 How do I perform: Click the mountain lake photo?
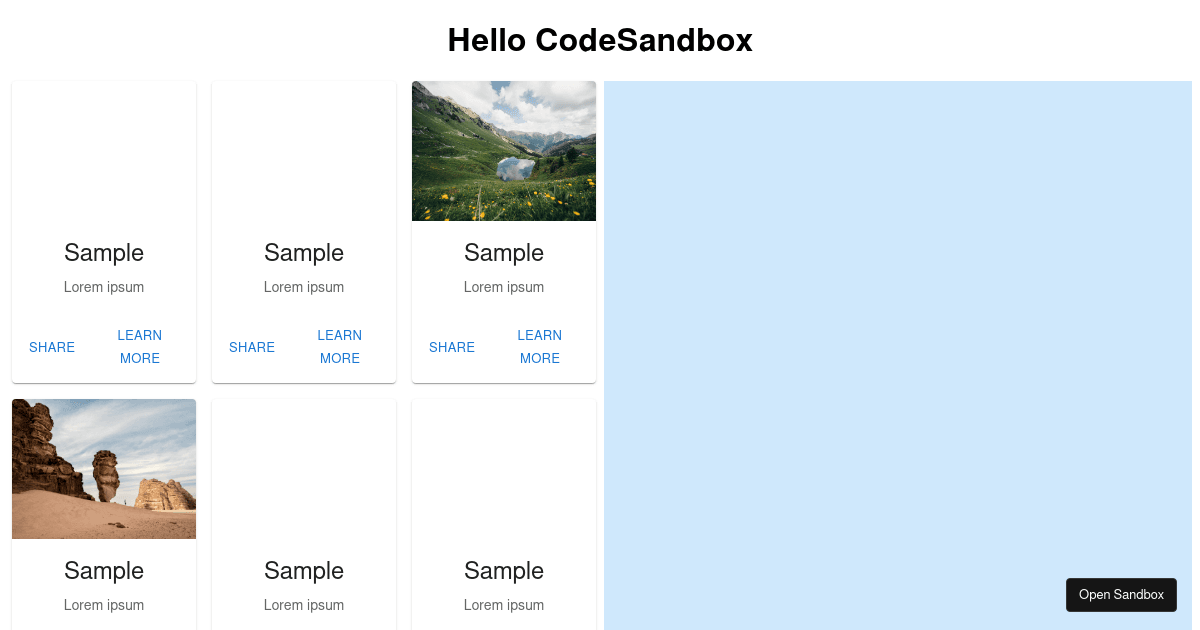(x=504, y=150)
